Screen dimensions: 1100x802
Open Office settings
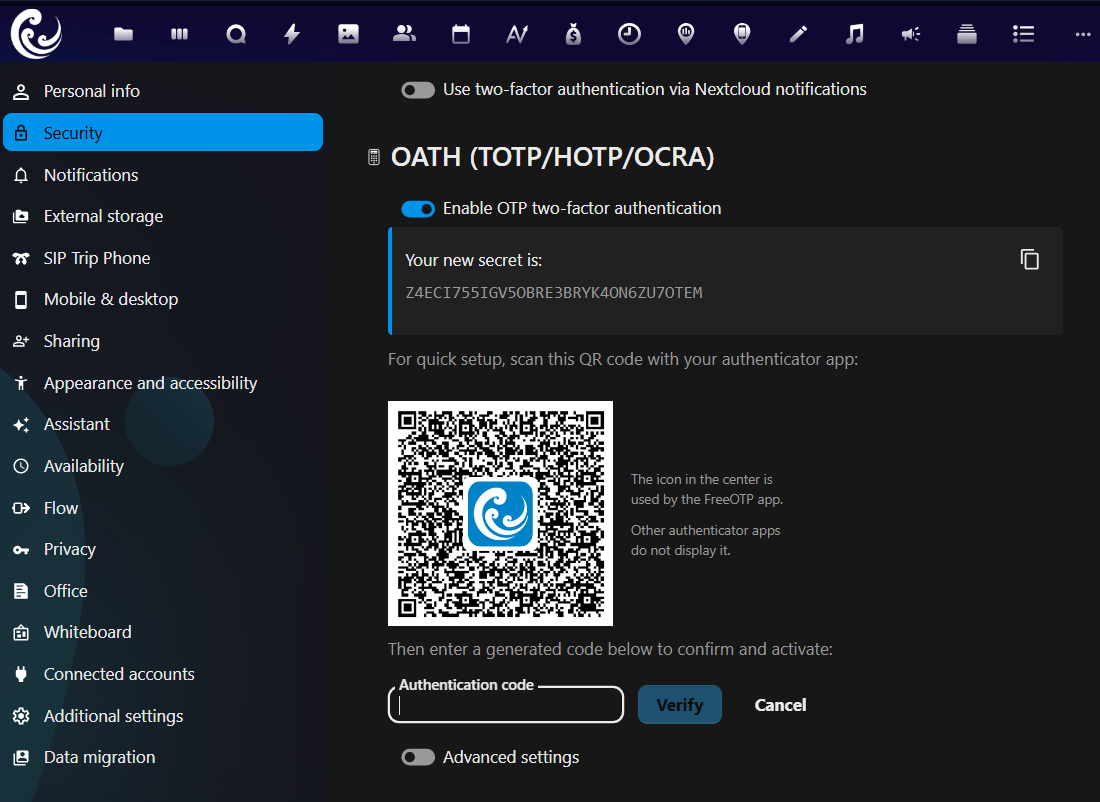(x=163, y=591)
